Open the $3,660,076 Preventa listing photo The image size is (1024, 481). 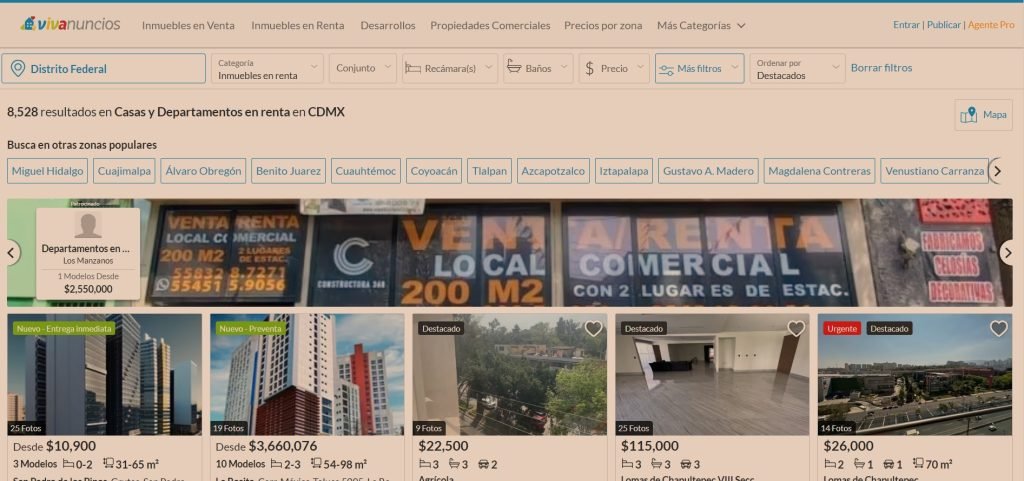[x=307, y=375]
